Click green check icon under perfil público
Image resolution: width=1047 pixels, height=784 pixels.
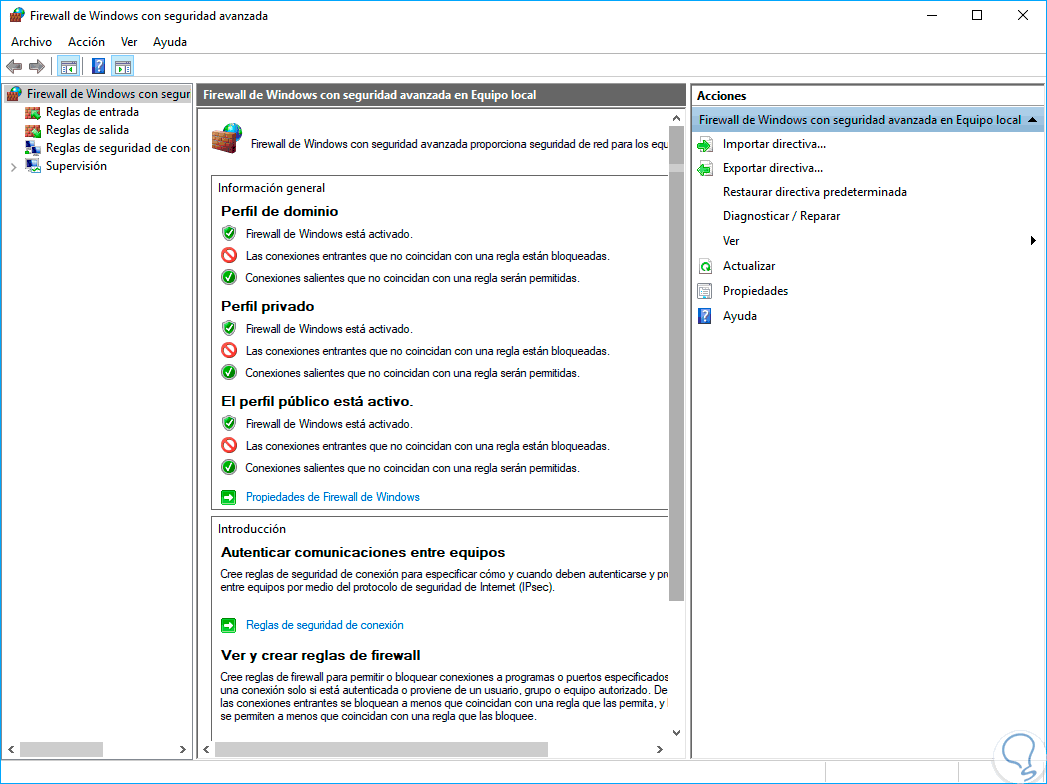click(x=229, y=467)
